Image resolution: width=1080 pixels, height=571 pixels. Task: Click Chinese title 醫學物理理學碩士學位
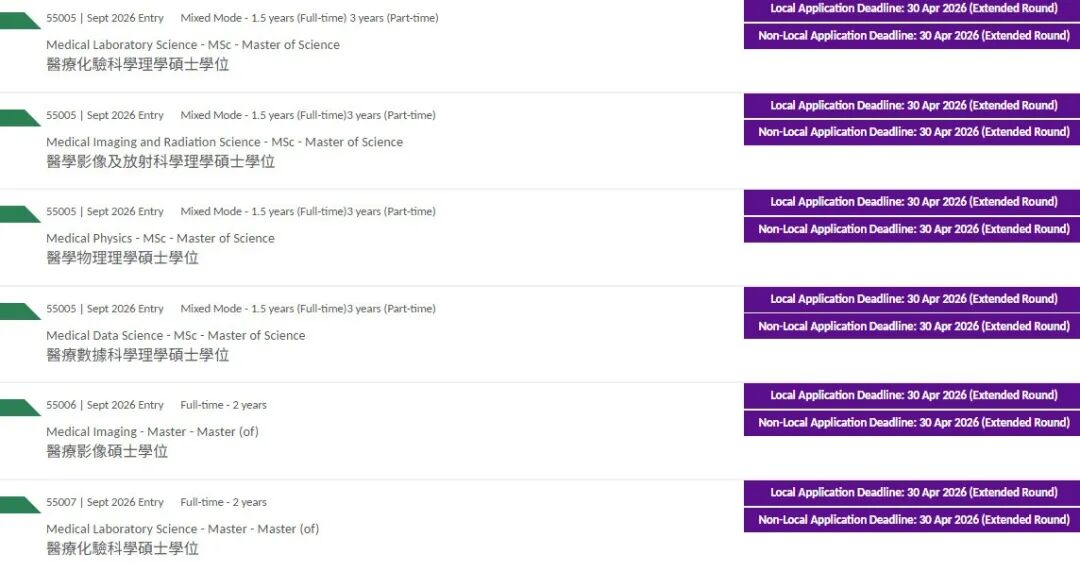click(122, 258)
